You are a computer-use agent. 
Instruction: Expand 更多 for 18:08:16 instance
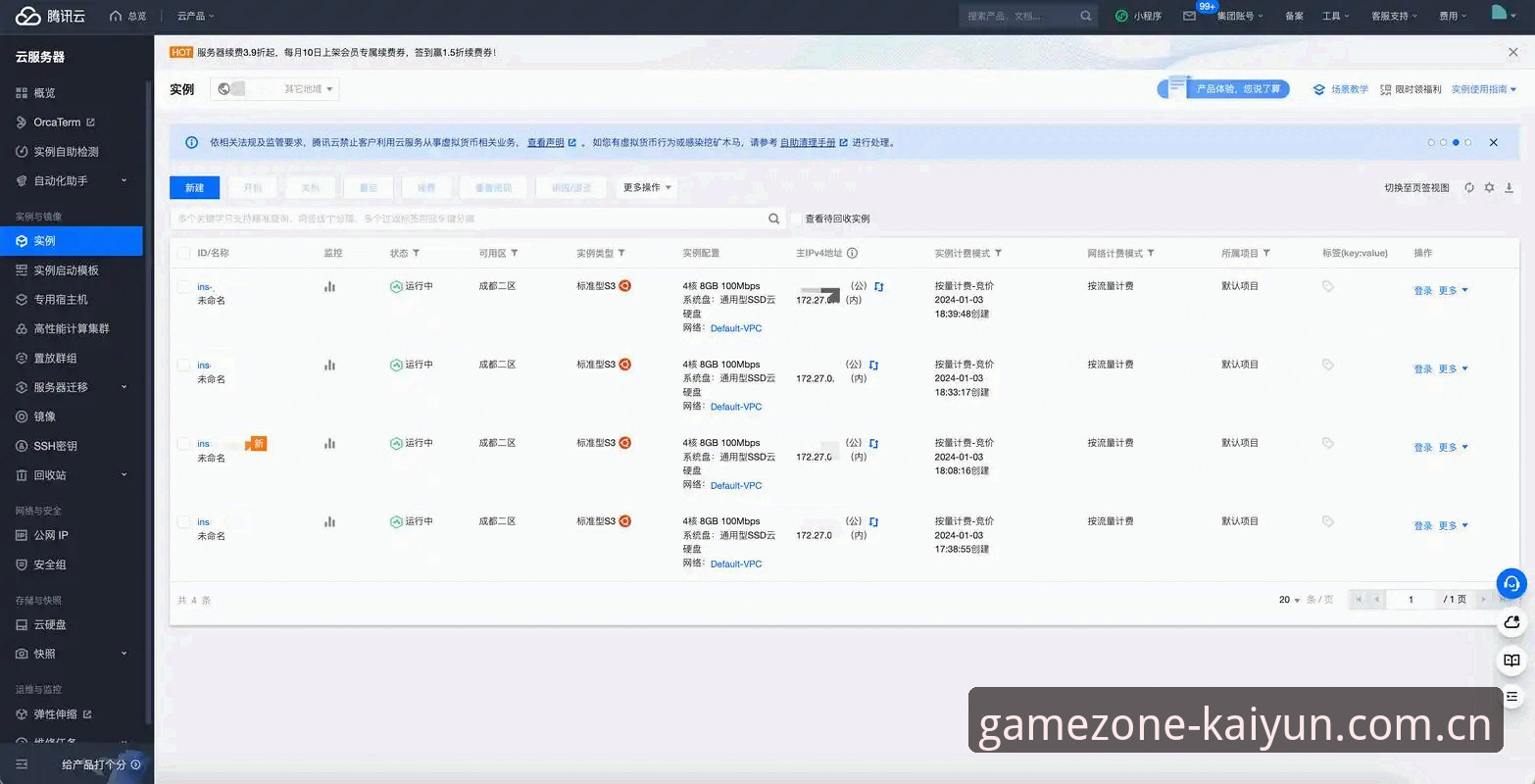click(x=1453, y=447)
